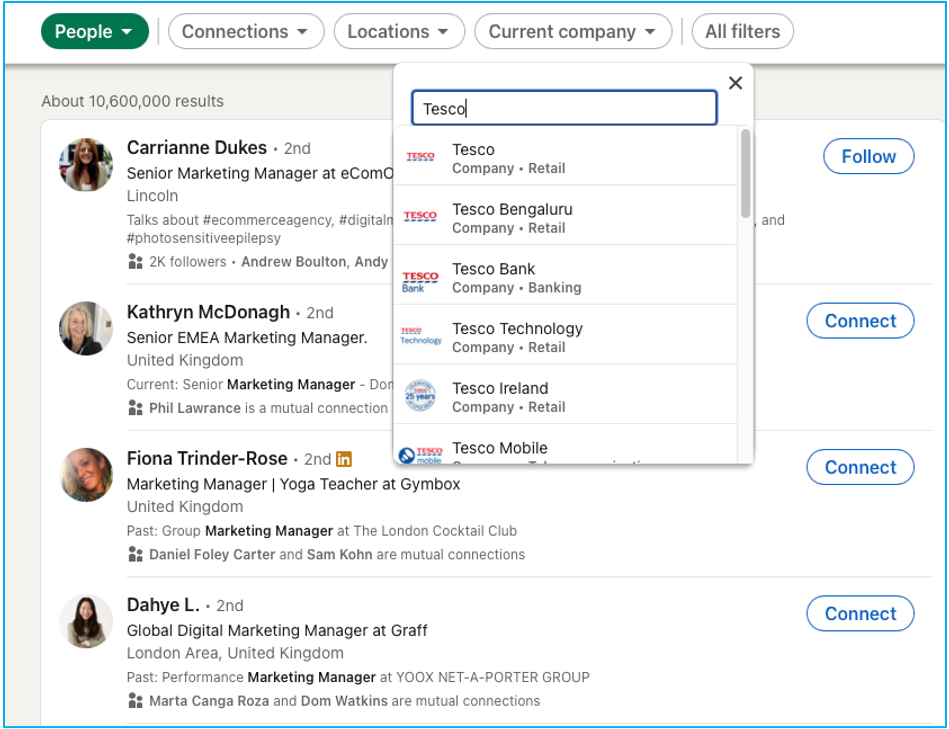Open Fiona Trinder-Rose profile photo
This screenshot has width=949, height=729.
point(86,475)
